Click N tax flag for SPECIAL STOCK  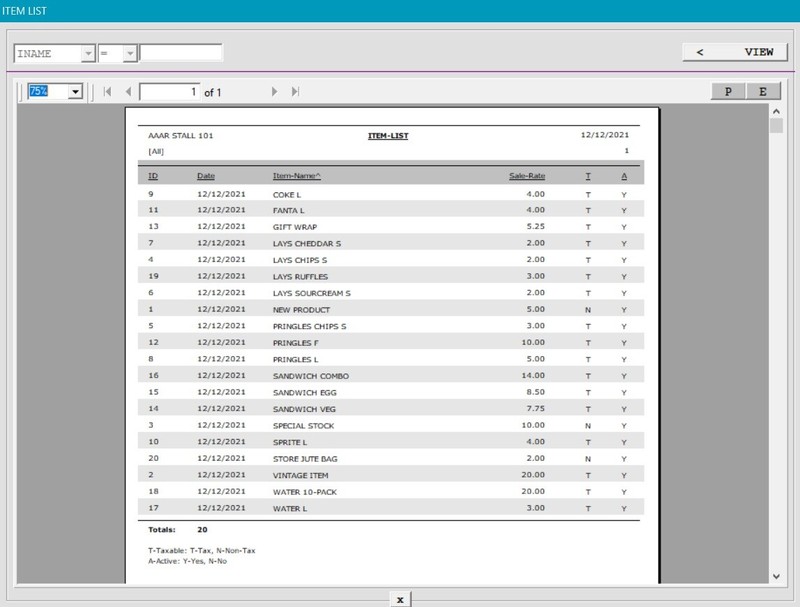tap(588, 426)
